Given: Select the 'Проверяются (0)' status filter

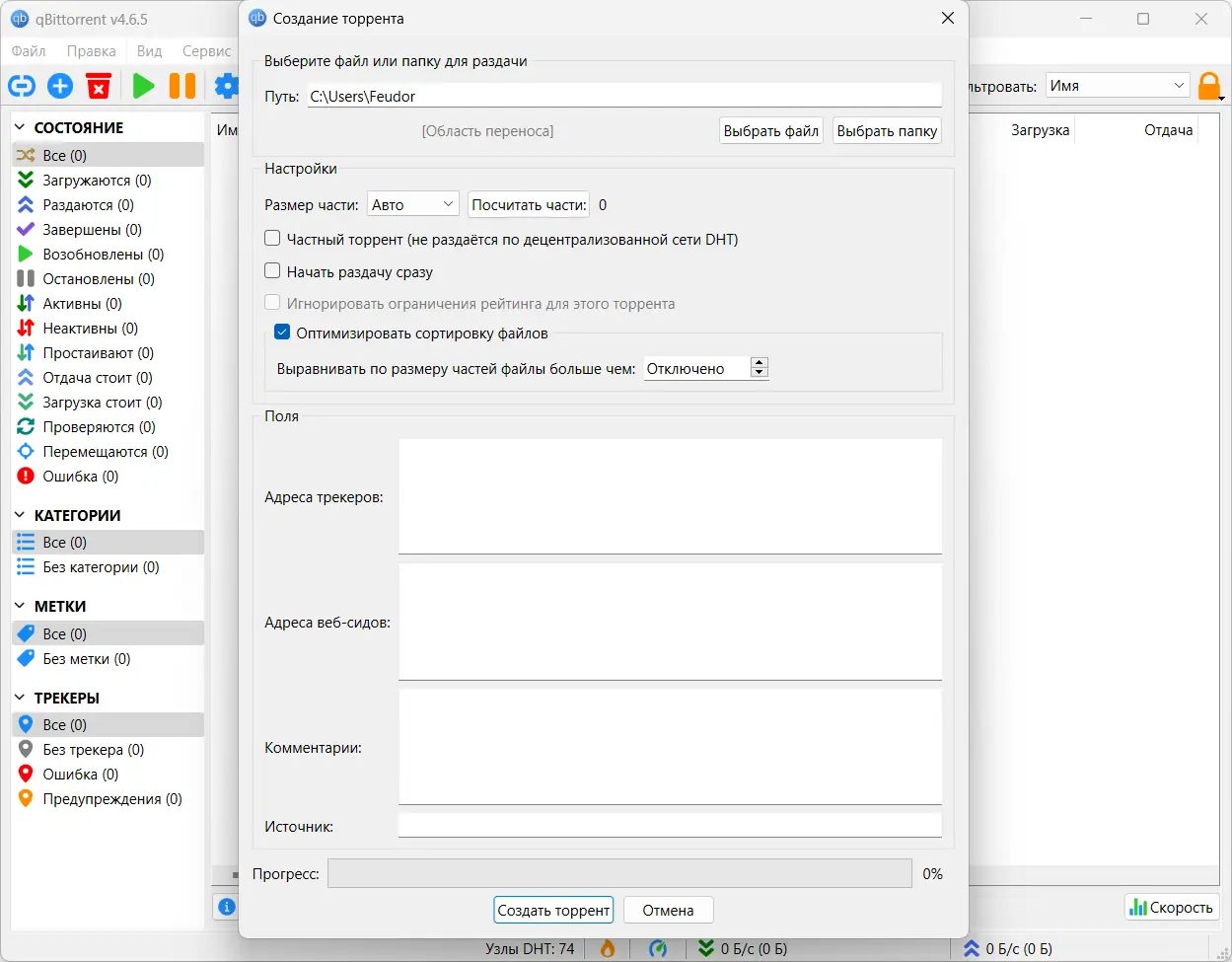Looking at the screenshot, I should coord(108,427).
